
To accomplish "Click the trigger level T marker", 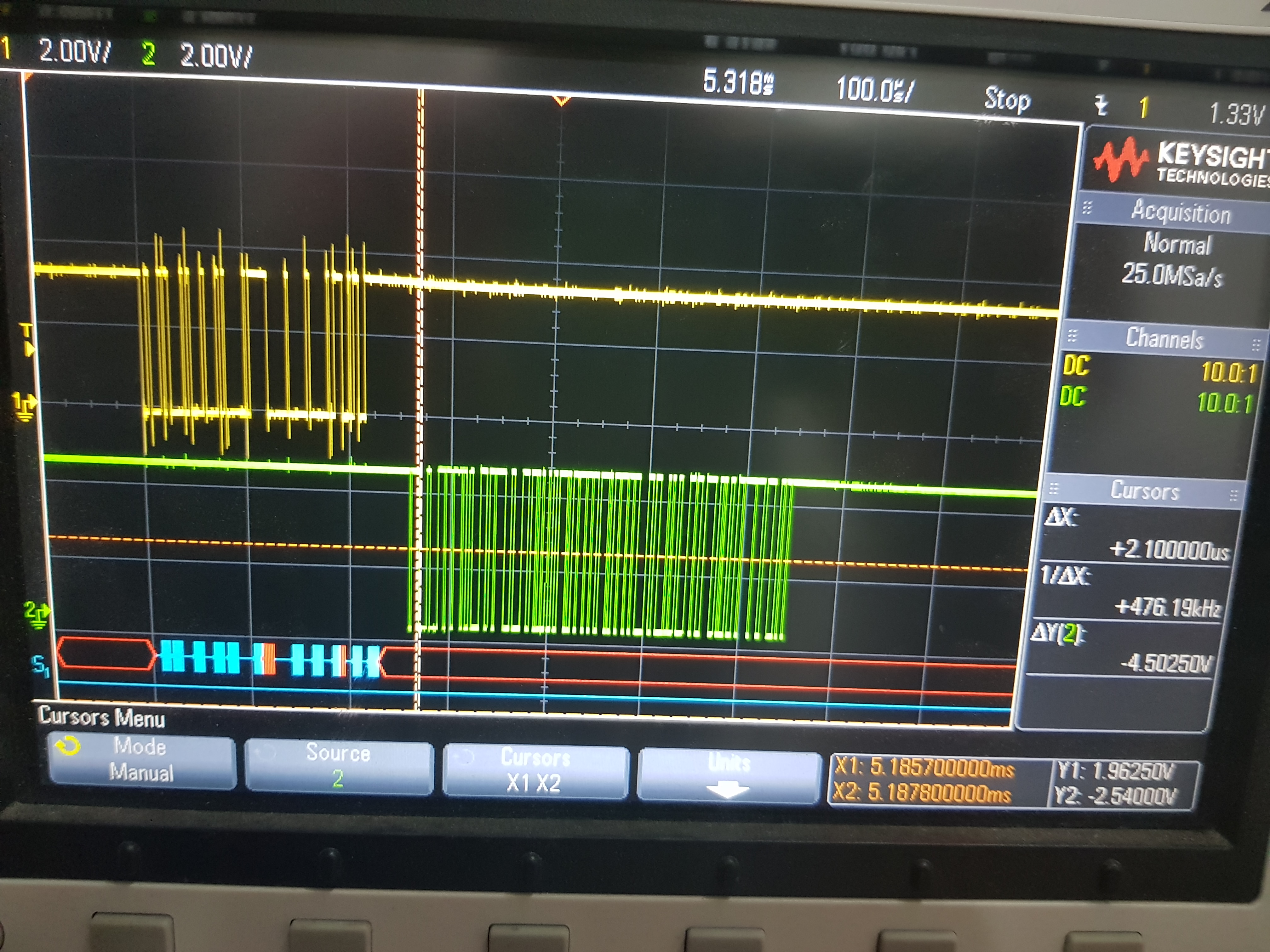I will 27,339.
